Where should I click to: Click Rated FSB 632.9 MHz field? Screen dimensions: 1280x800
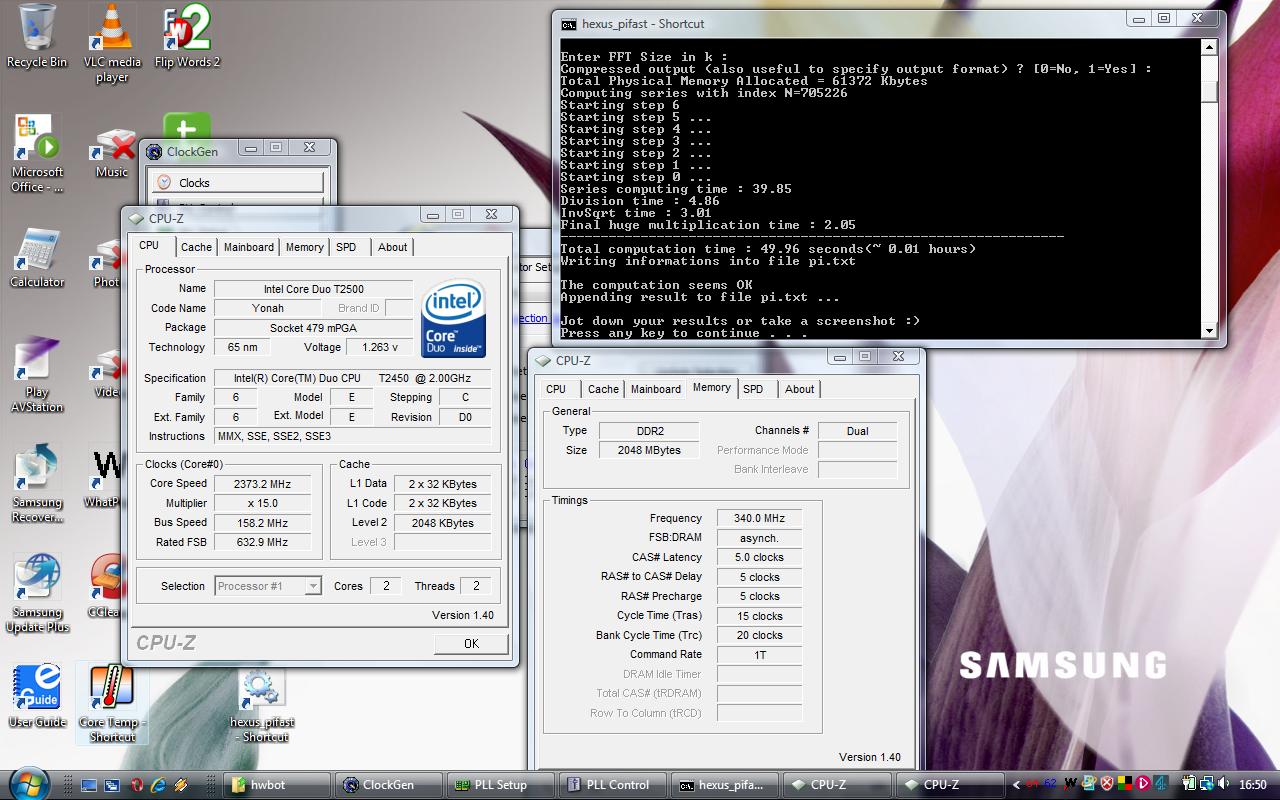tap(262, 542)
